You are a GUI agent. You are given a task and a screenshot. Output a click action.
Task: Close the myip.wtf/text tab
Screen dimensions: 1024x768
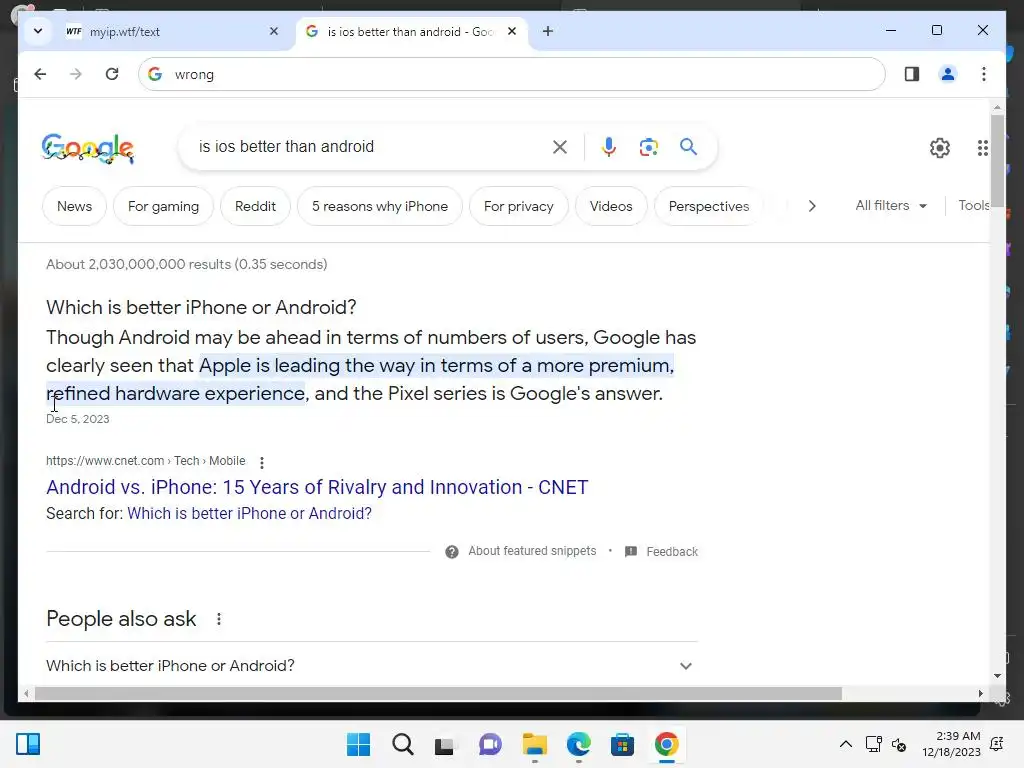pos(274,31)
